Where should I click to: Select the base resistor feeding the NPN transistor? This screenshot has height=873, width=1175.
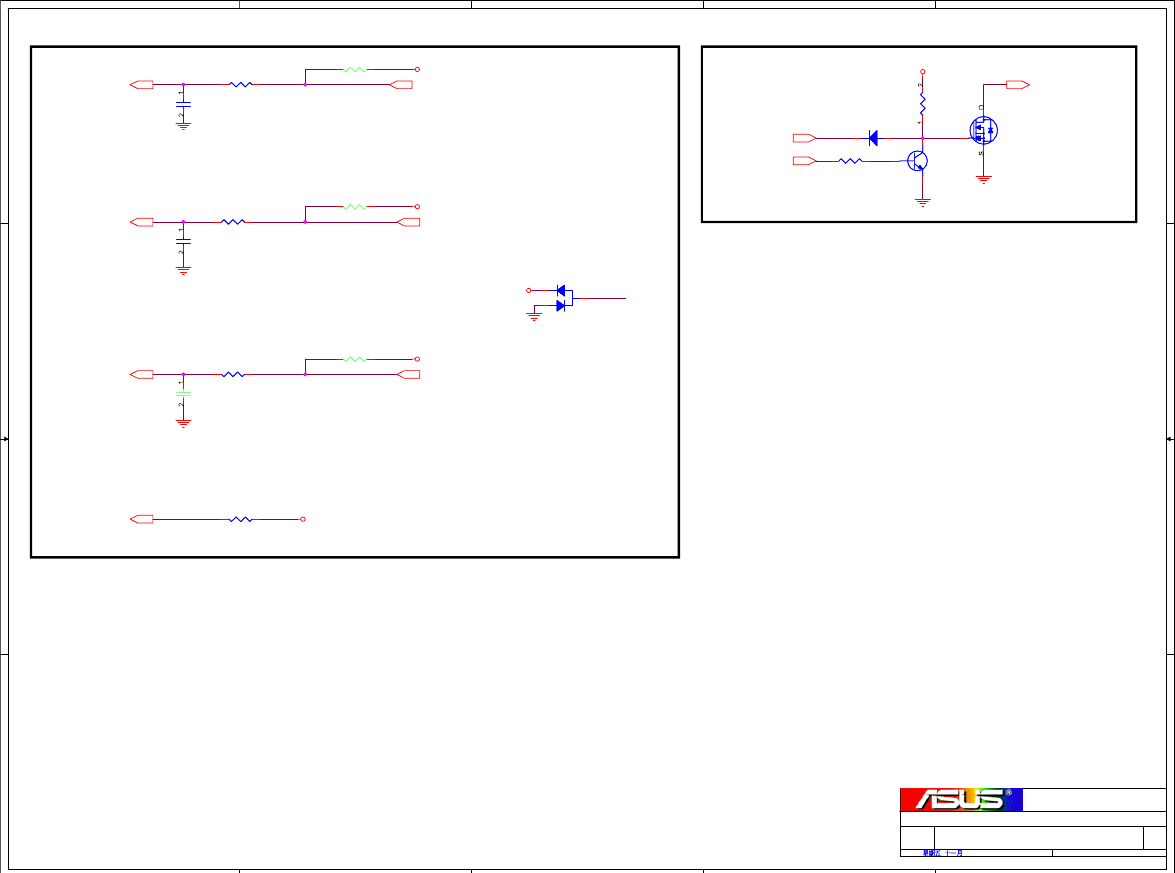850,160
